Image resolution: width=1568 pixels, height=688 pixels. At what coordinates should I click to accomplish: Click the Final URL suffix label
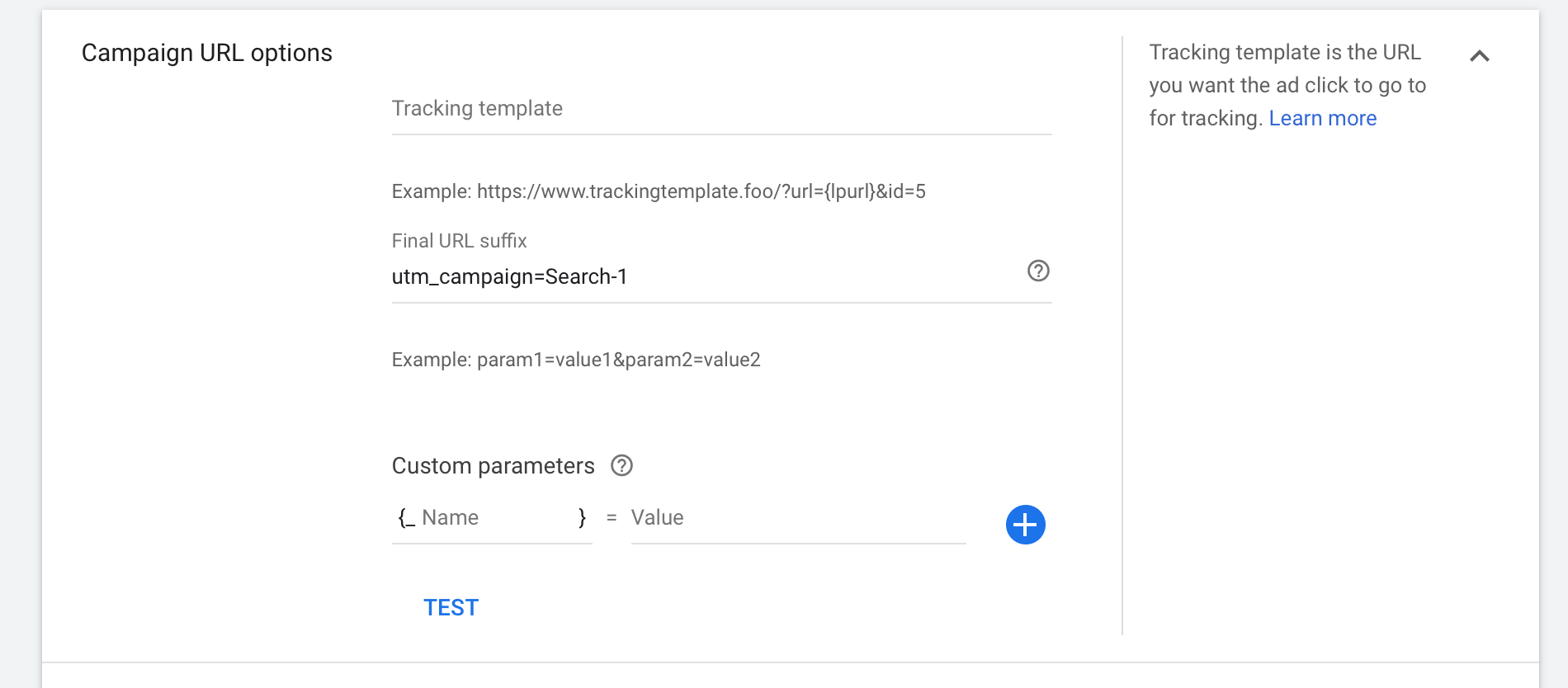click(459, 241)
